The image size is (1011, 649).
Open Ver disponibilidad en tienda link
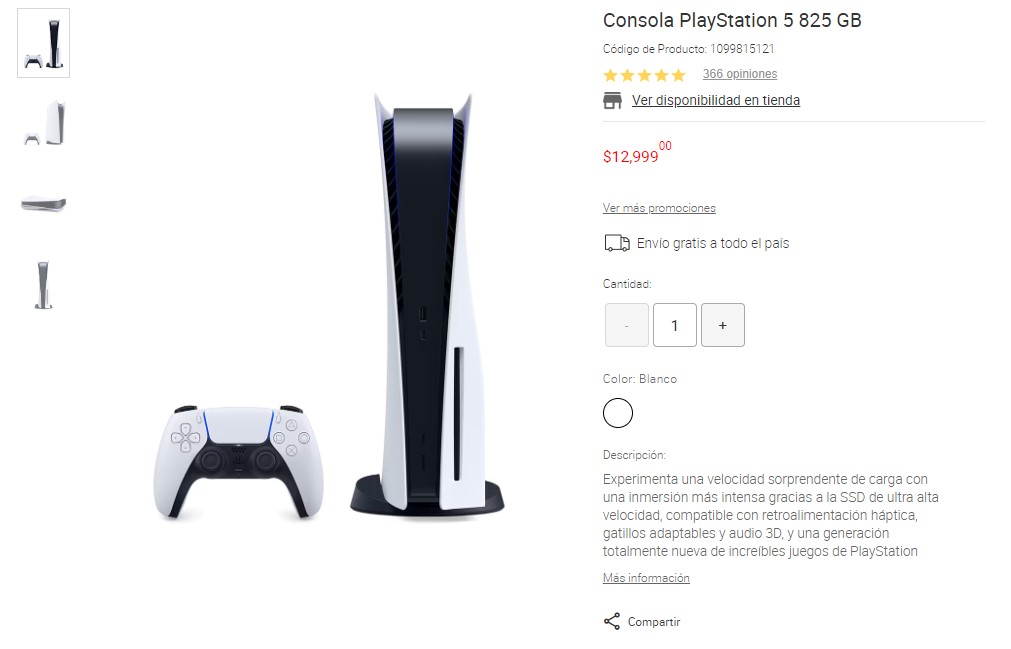point(716,101)
